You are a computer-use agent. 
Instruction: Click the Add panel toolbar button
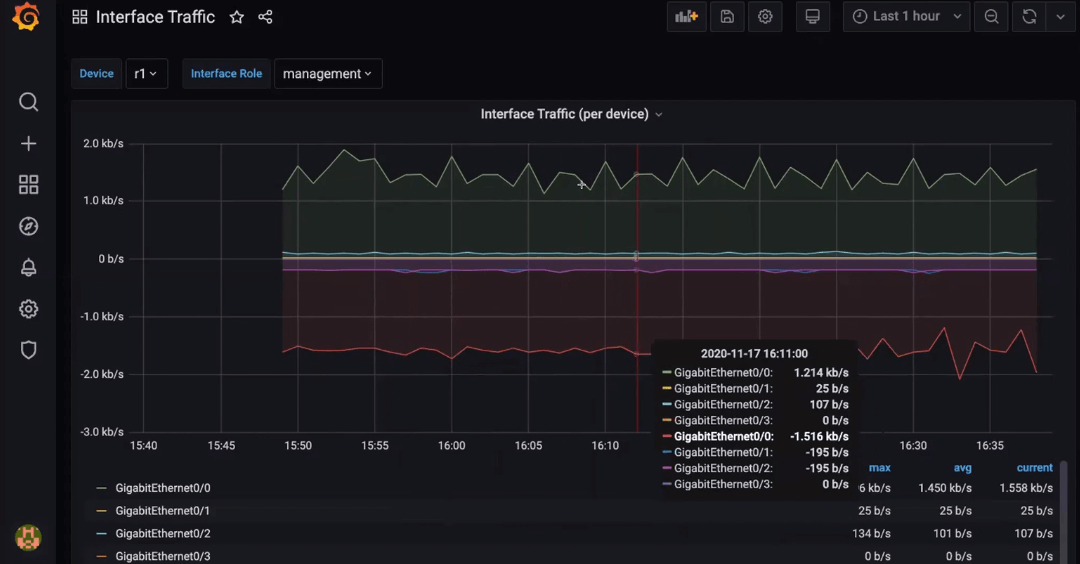[686, 17]
